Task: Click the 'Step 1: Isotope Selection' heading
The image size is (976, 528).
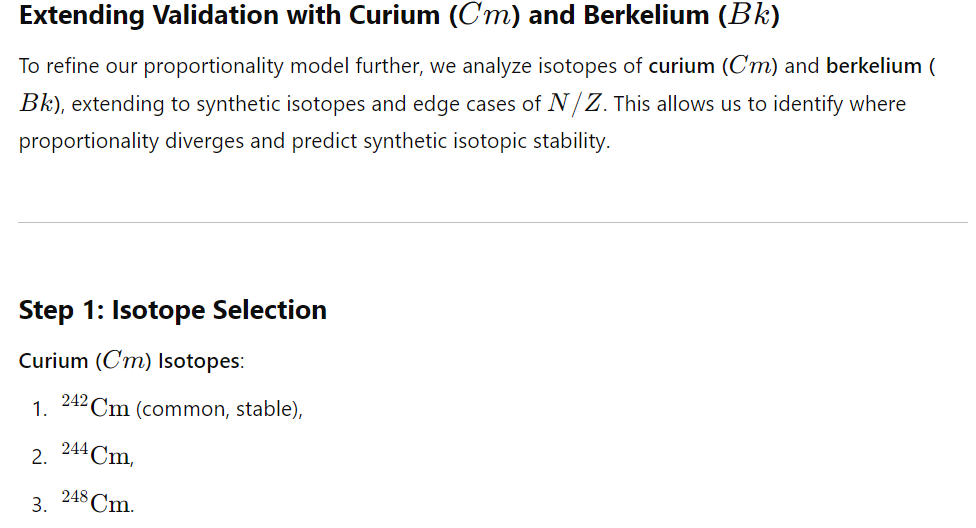Action: point(172,309)
